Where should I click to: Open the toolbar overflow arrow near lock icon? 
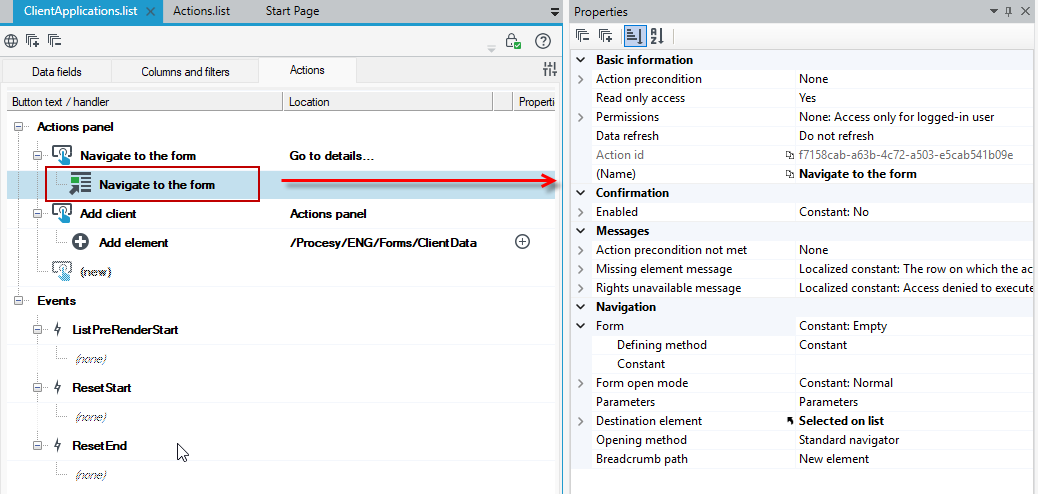(x=491, y=48)
